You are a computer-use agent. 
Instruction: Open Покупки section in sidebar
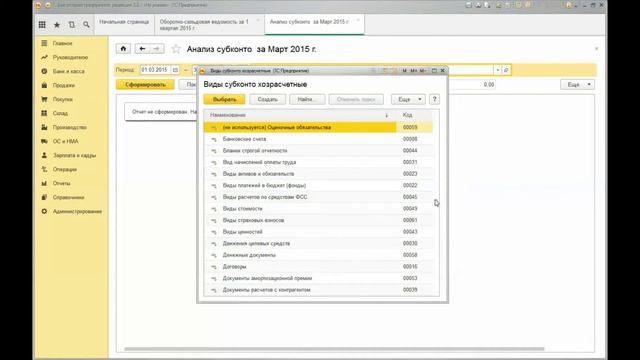[62, 100]
